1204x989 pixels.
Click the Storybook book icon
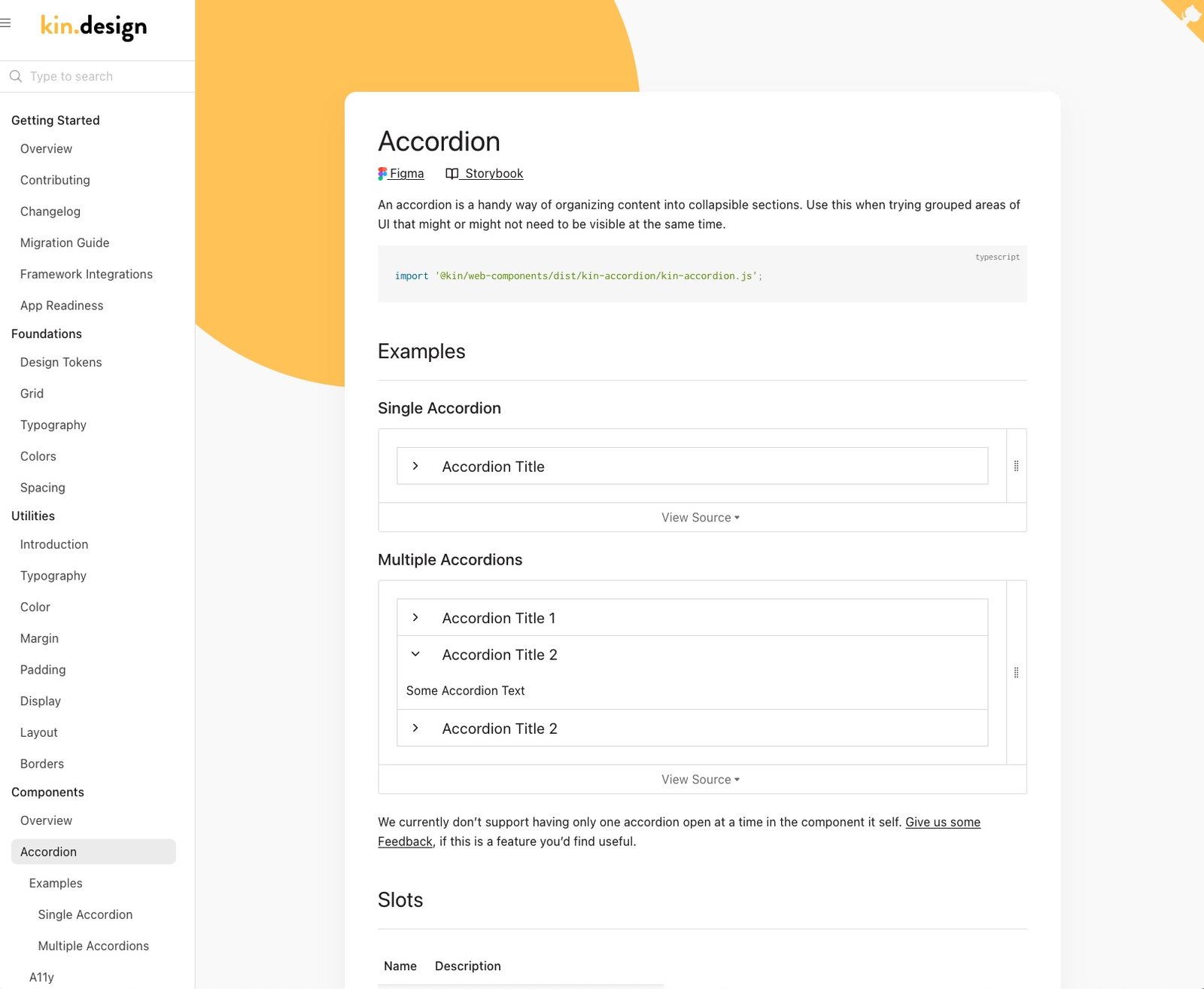tap(451, 174)
